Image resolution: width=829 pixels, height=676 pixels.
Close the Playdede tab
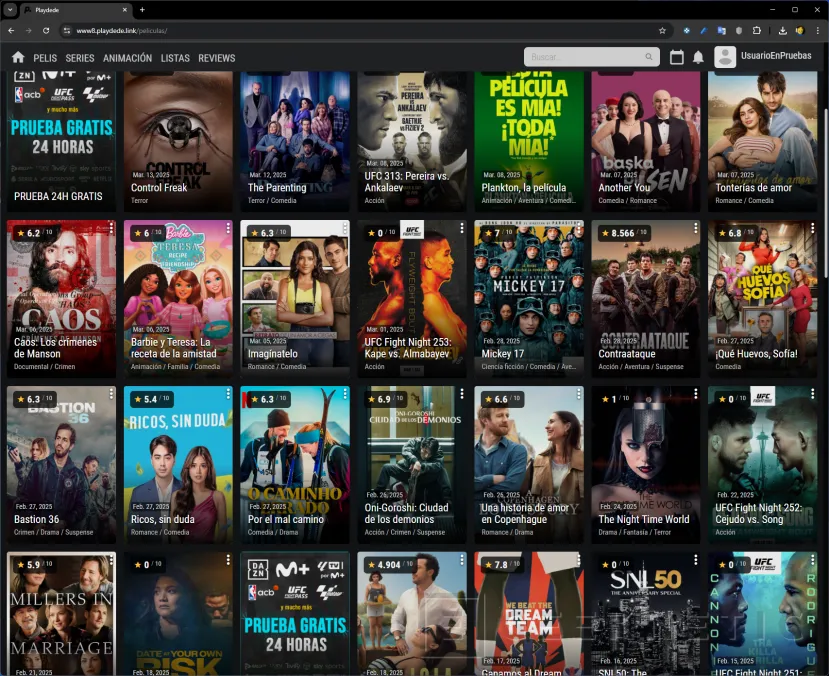125,10
